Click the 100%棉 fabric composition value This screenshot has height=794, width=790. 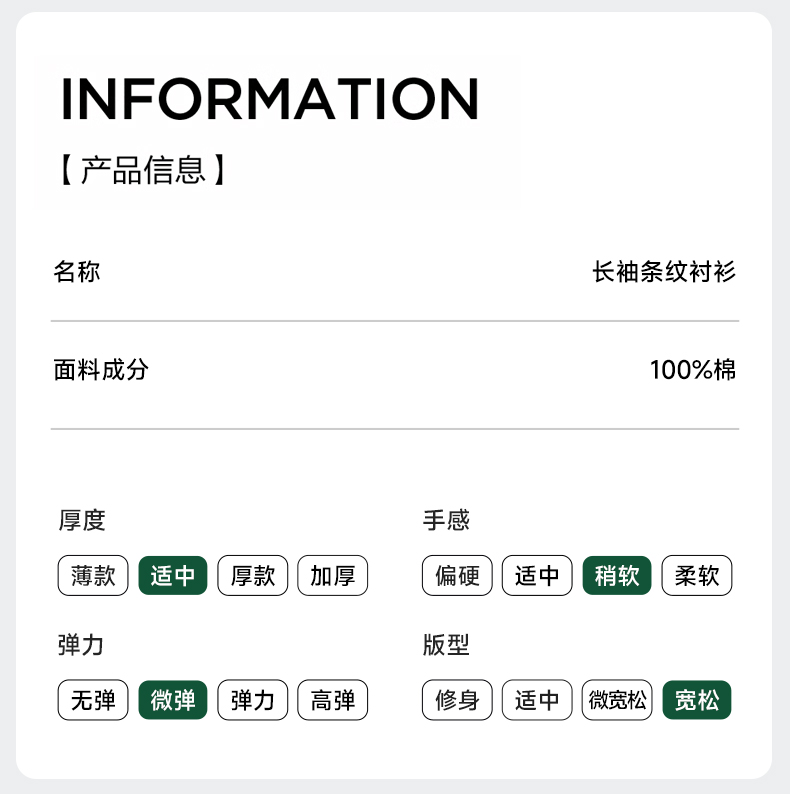693,370
